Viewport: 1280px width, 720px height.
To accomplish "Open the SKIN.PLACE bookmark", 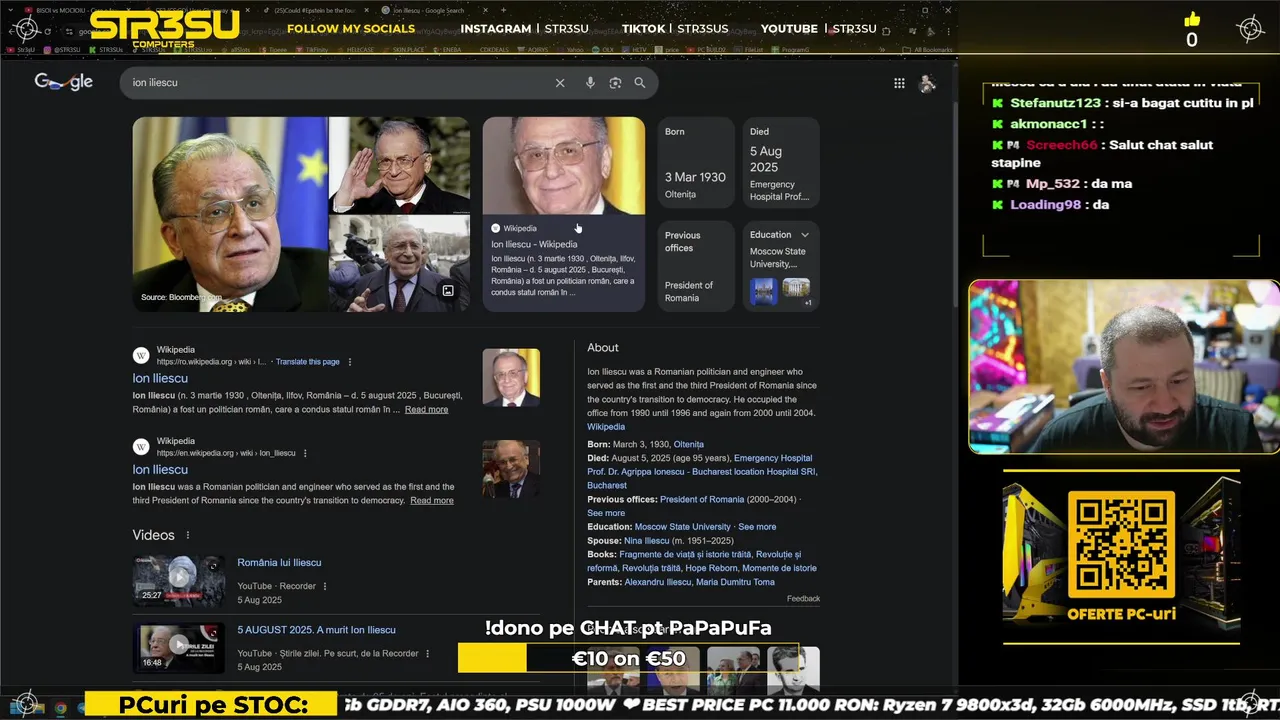I will 405,49.
